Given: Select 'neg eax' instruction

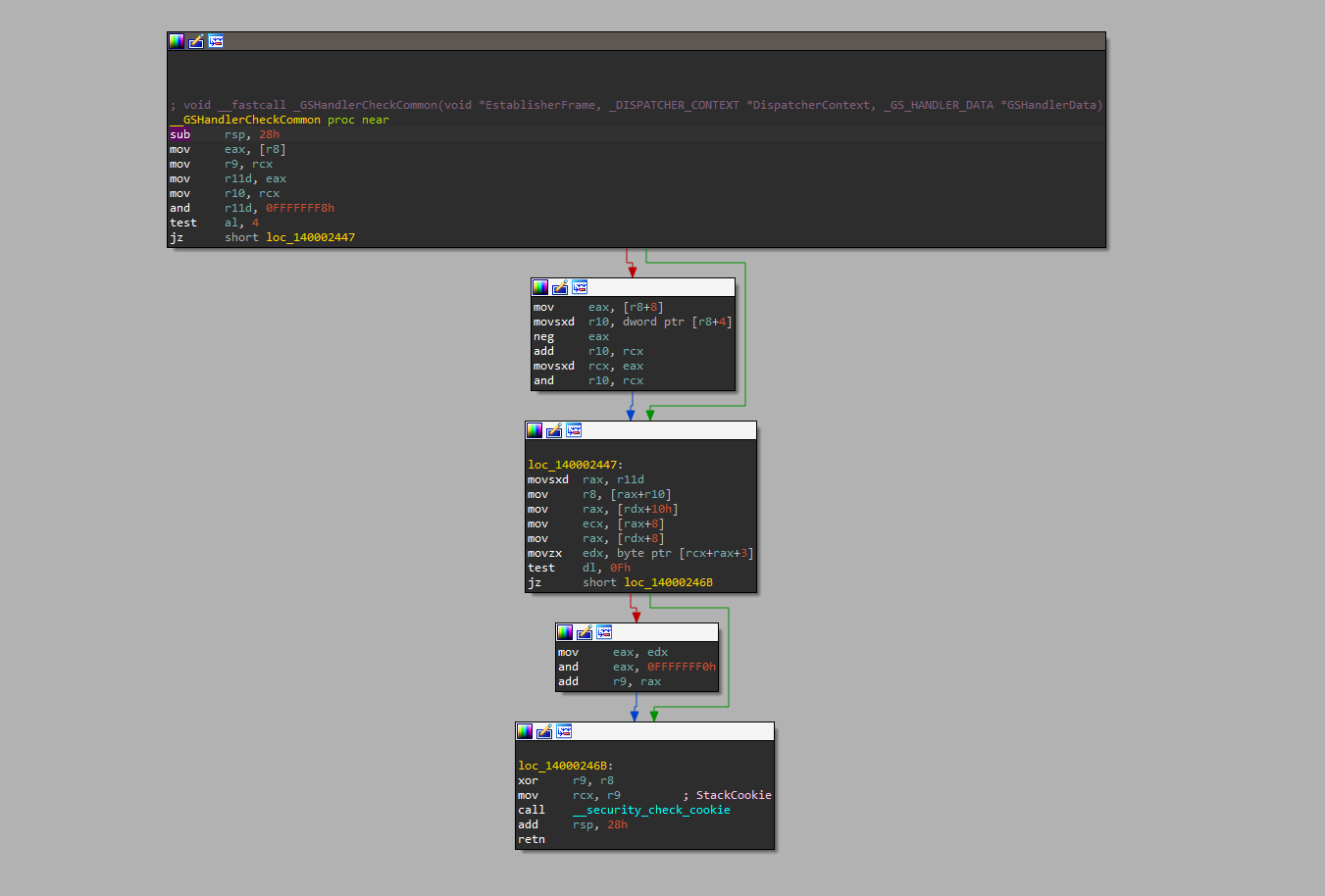Looking at the screenshot, I should pyautogui.click(x=571, y=336).
